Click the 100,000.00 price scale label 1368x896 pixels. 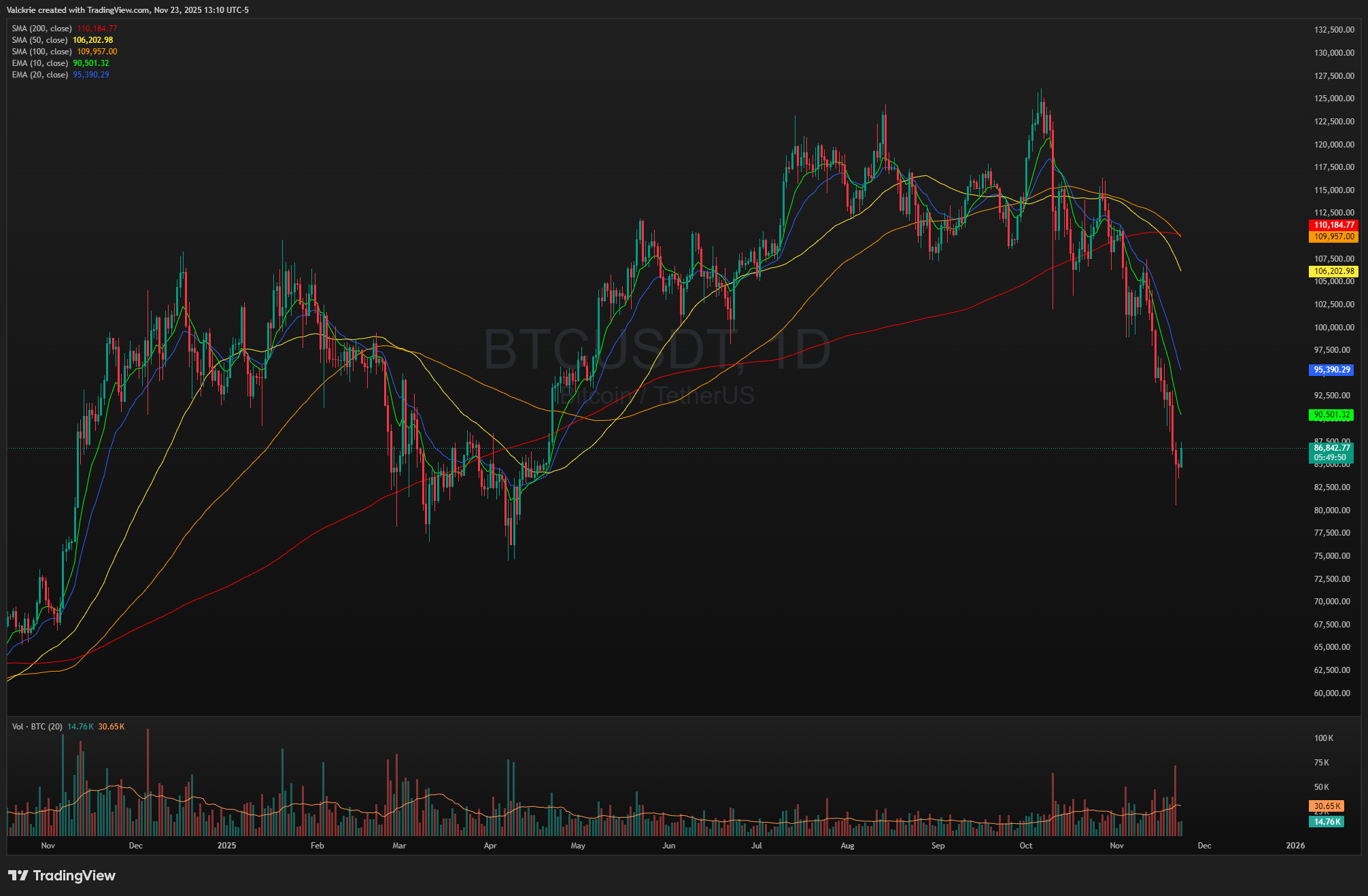point(1333,328)
